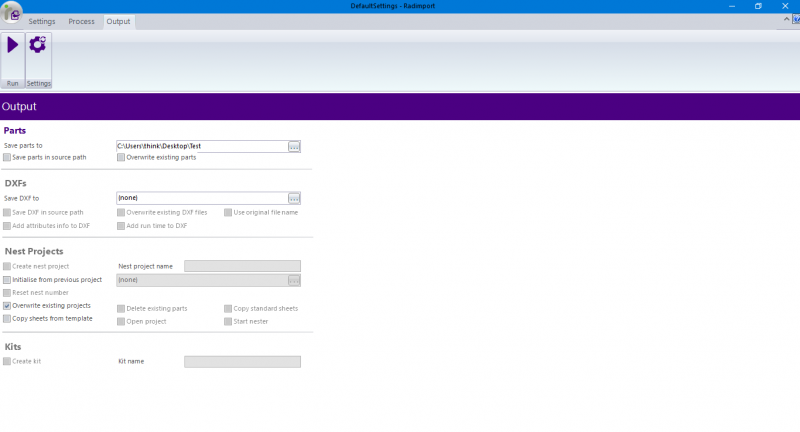Open the Settings gear icon in ribbon
Image resolution: width=800 pixels, height=432 pixels.
tap(38, 46)
